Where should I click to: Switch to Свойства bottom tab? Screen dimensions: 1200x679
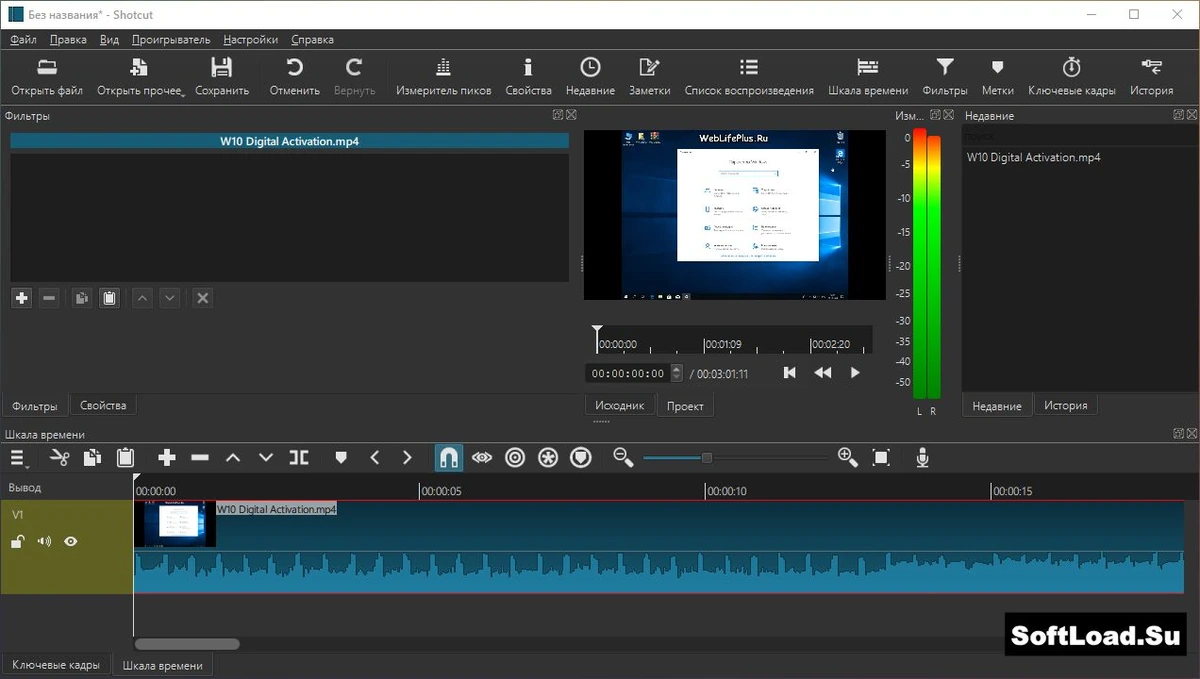pyautogui.click(x=103, y=405)
